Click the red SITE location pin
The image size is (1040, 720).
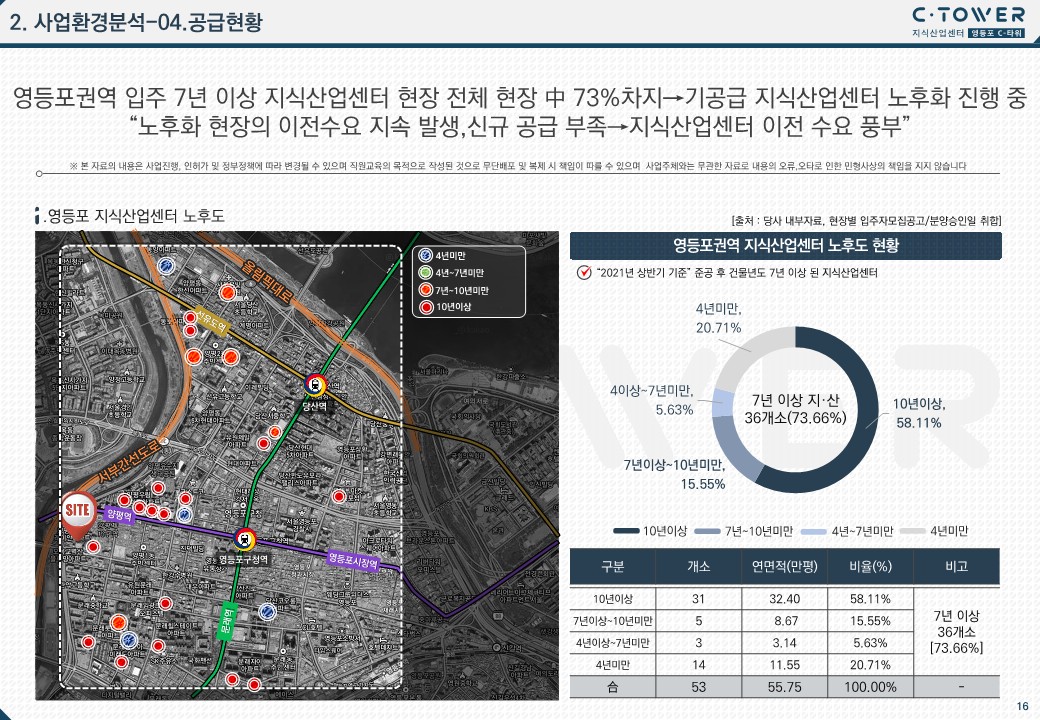pyautogui.click(x=77, y=511)
